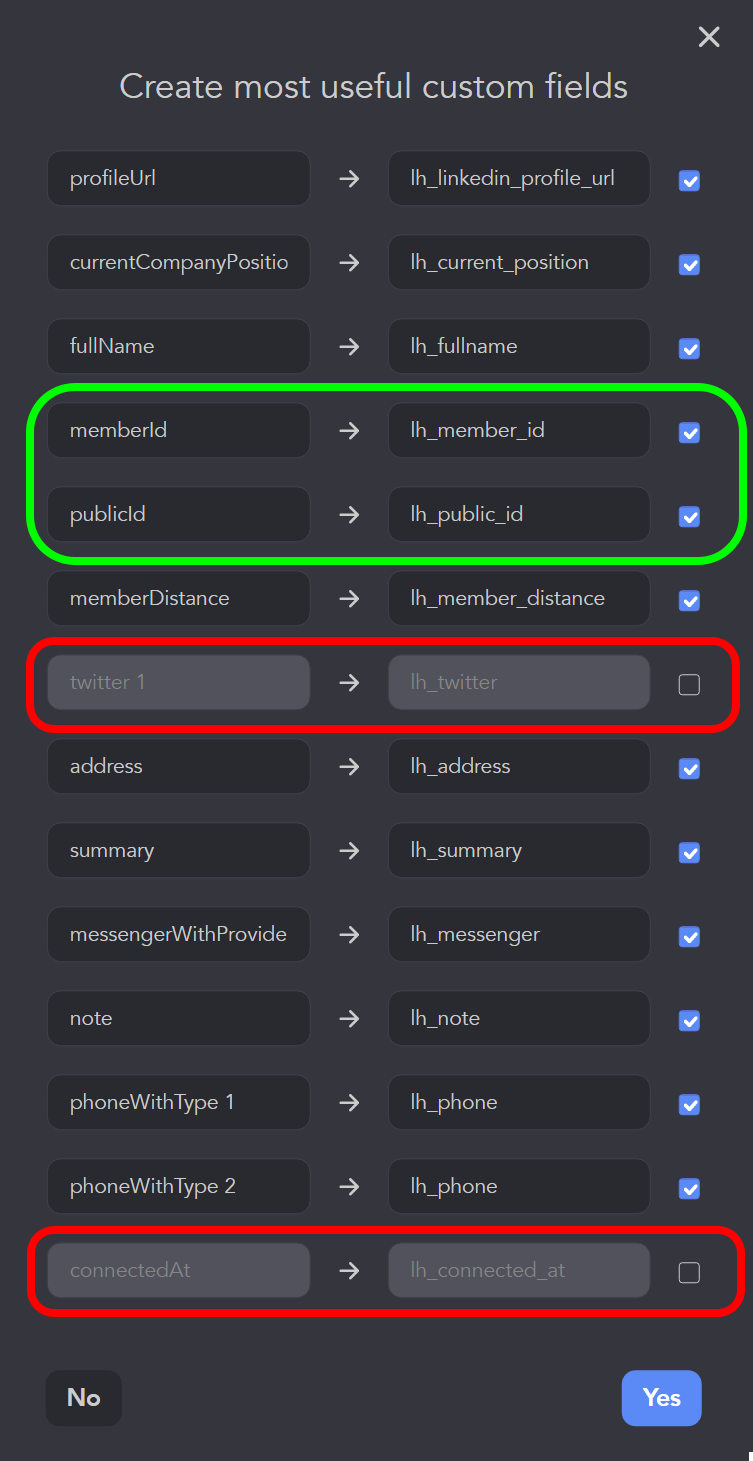The height and width of the screenshot is (1461, 753).
Task: Enable the twitter 1 mapping checkbox
Action: tap(689, 685)
